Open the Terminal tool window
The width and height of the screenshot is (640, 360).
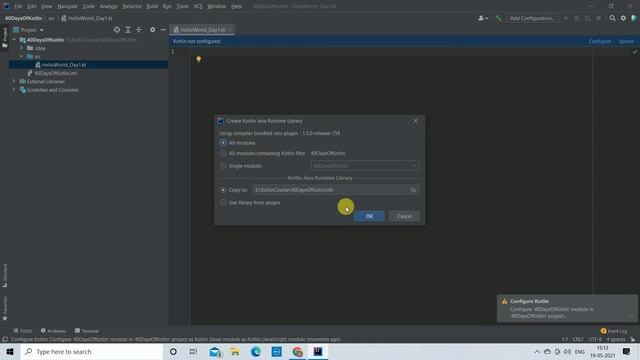click(87, 331)
